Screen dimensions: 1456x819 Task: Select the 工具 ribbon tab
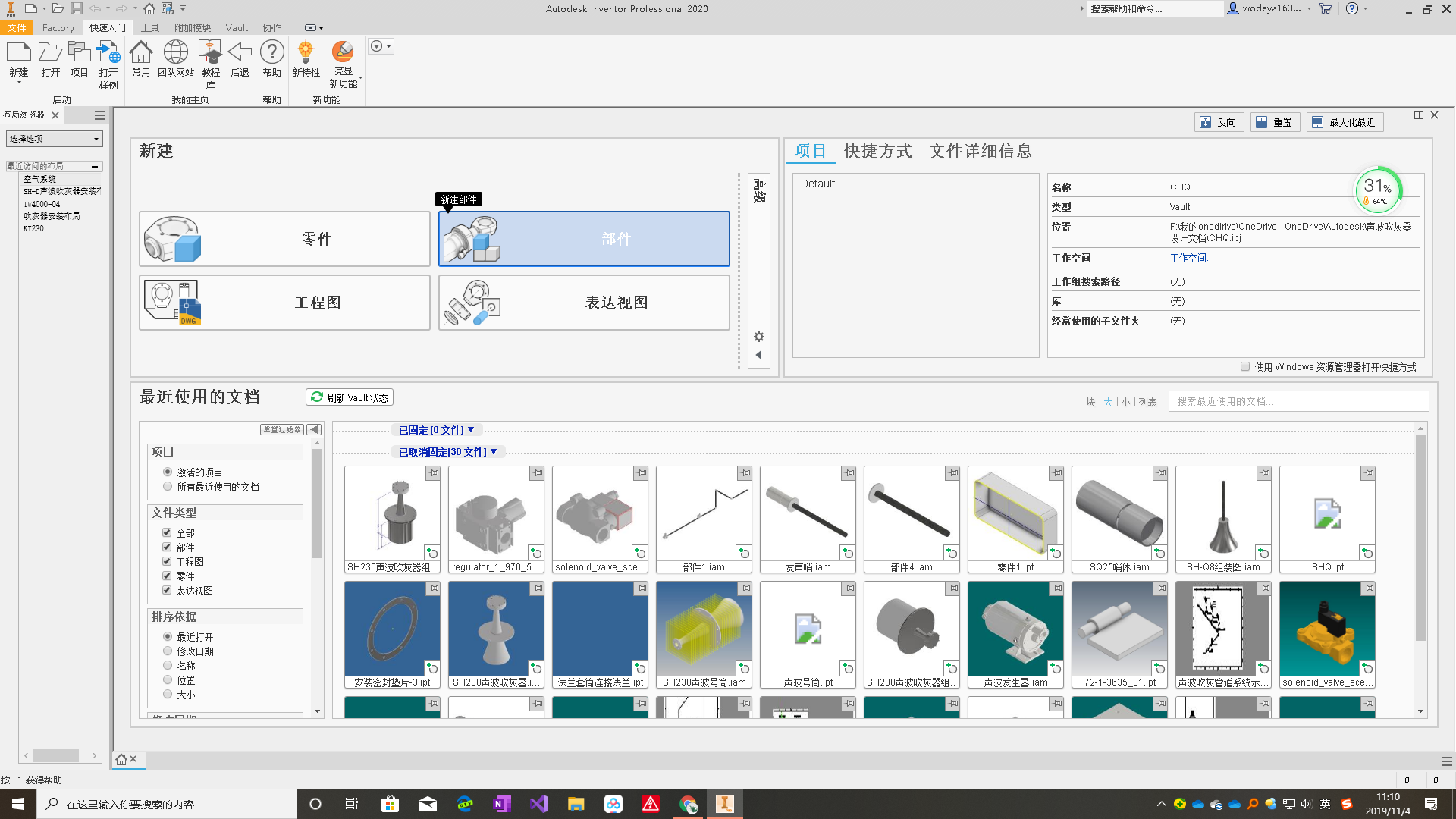[150, 27]
